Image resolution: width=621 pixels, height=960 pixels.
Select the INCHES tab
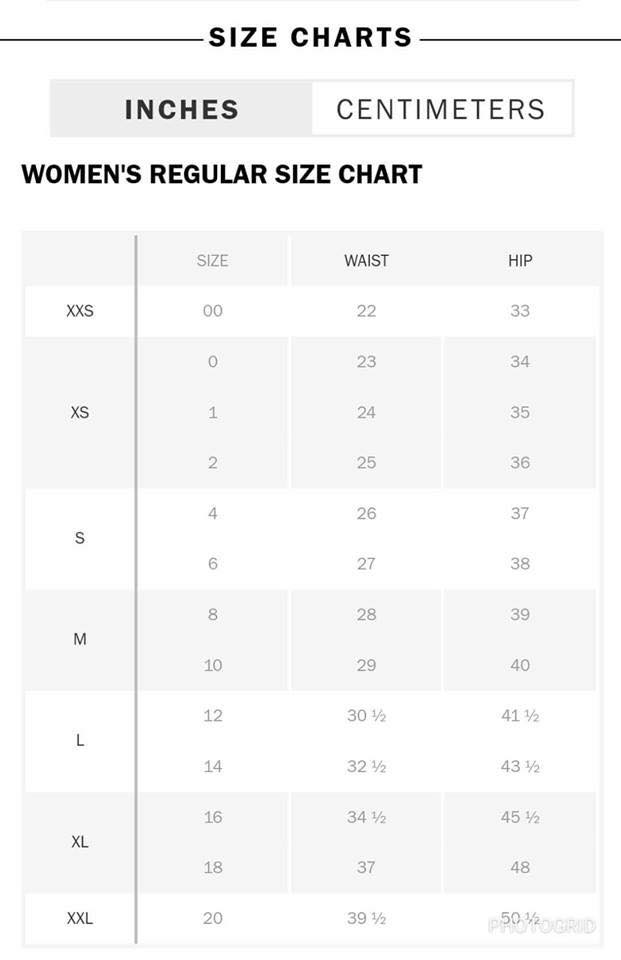coord(181,109)
